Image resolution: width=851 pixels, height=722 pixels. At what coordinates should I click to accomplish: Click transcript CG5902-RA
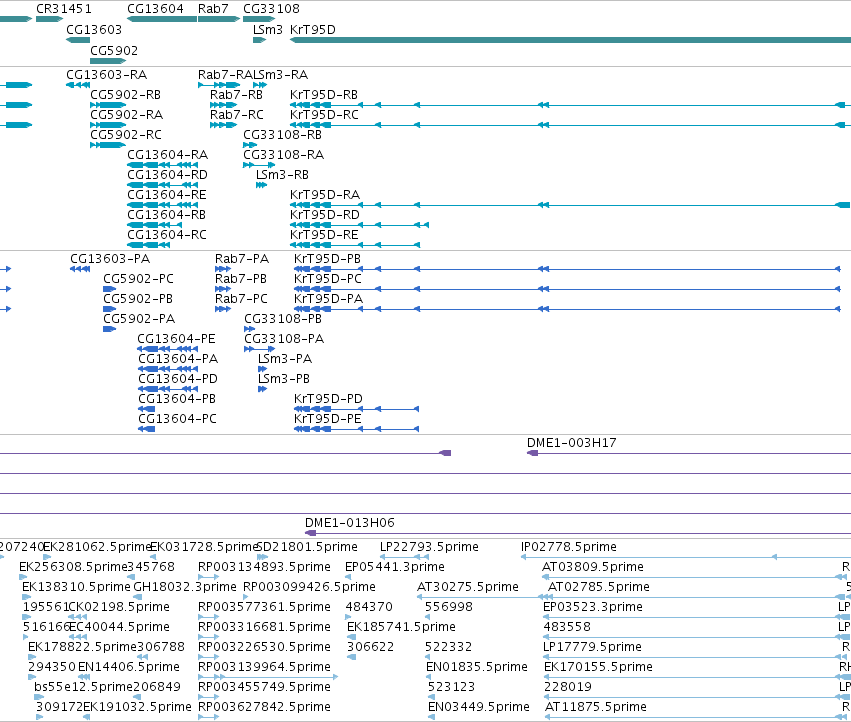(x=126, y=115)
